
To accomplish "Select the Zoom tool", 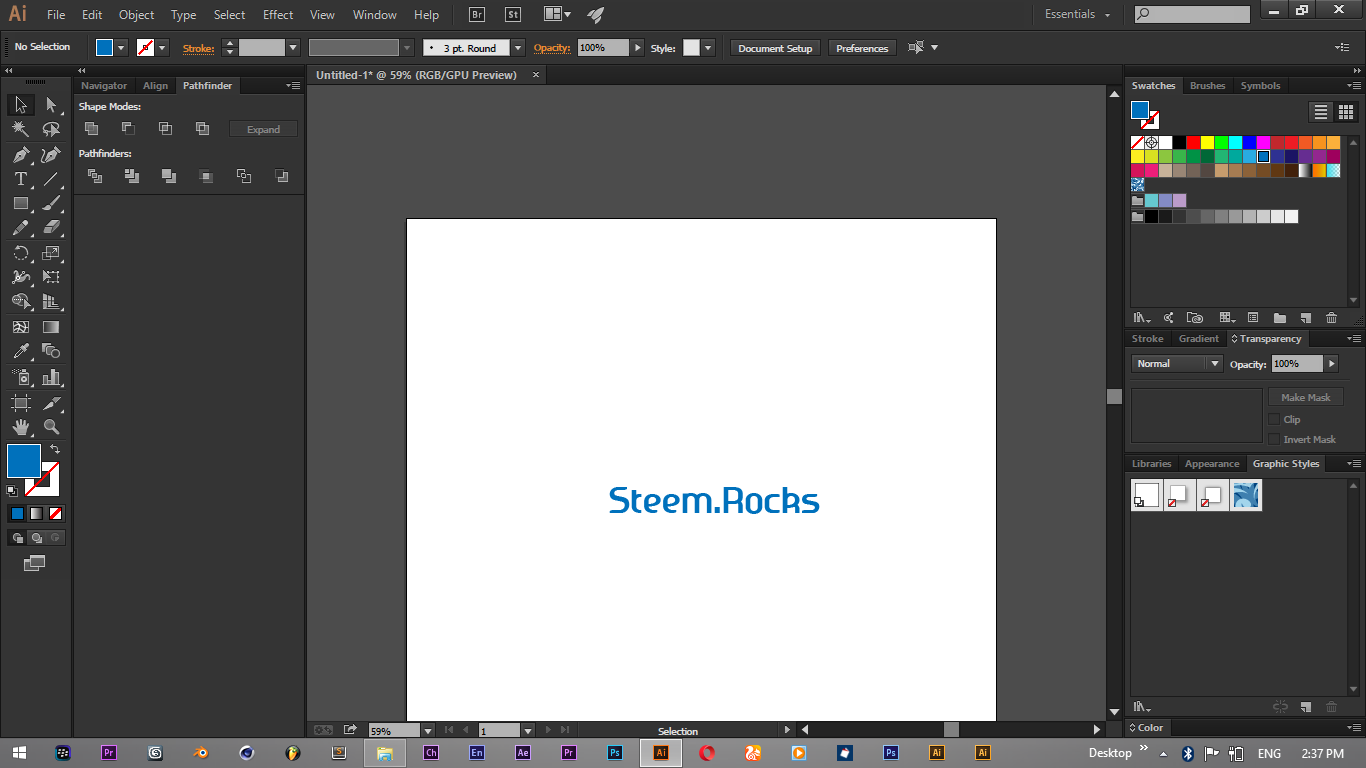I will [x=52, y=428].
